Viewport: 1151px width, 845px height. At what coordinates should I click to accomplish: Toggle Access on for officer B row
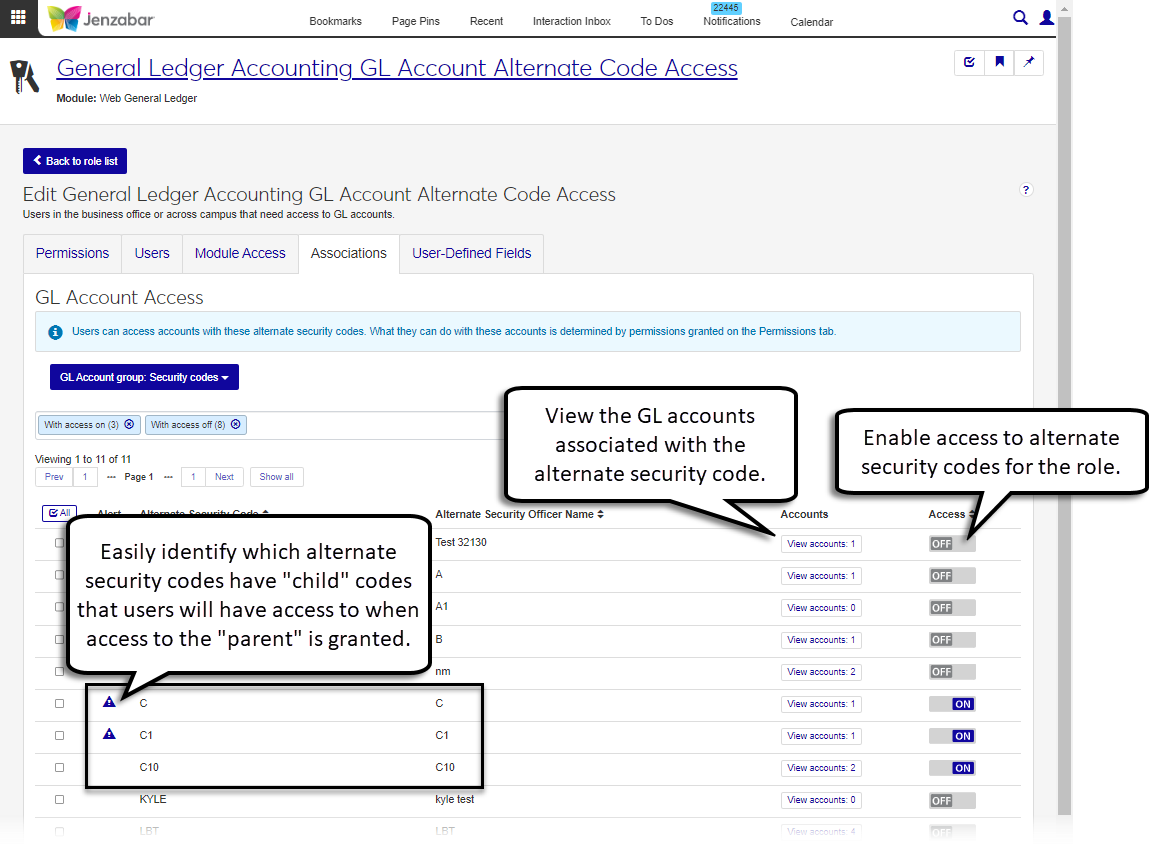pyautogui.click(x=952, y=639)
